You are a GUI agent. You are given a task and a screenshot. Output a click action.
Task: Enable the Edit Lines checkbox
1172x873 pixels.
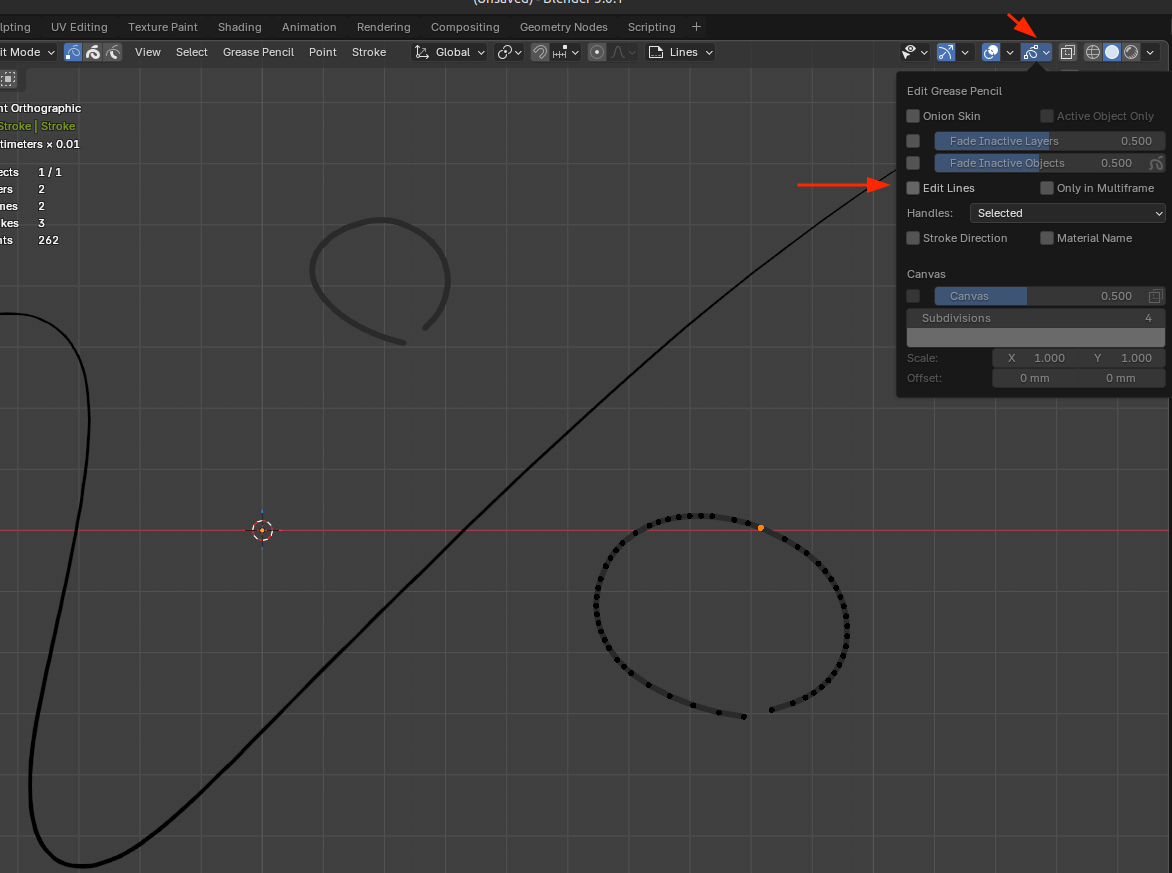[913, 188]
